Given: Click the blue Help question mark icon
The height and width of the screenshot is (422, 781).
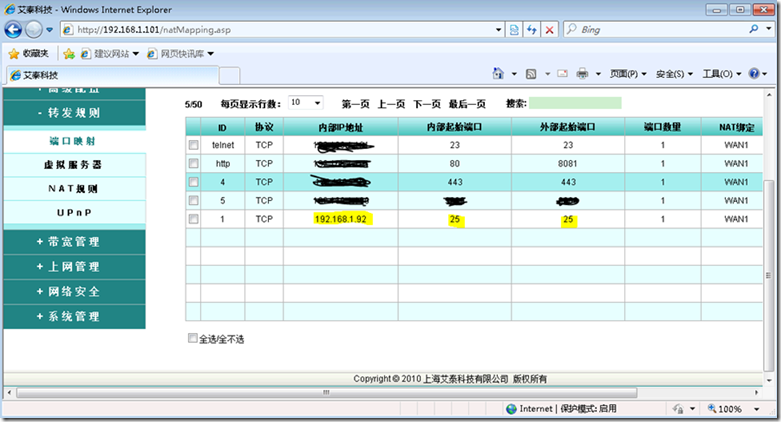Looking at the screenshot, I should click(x=754, y=74).
